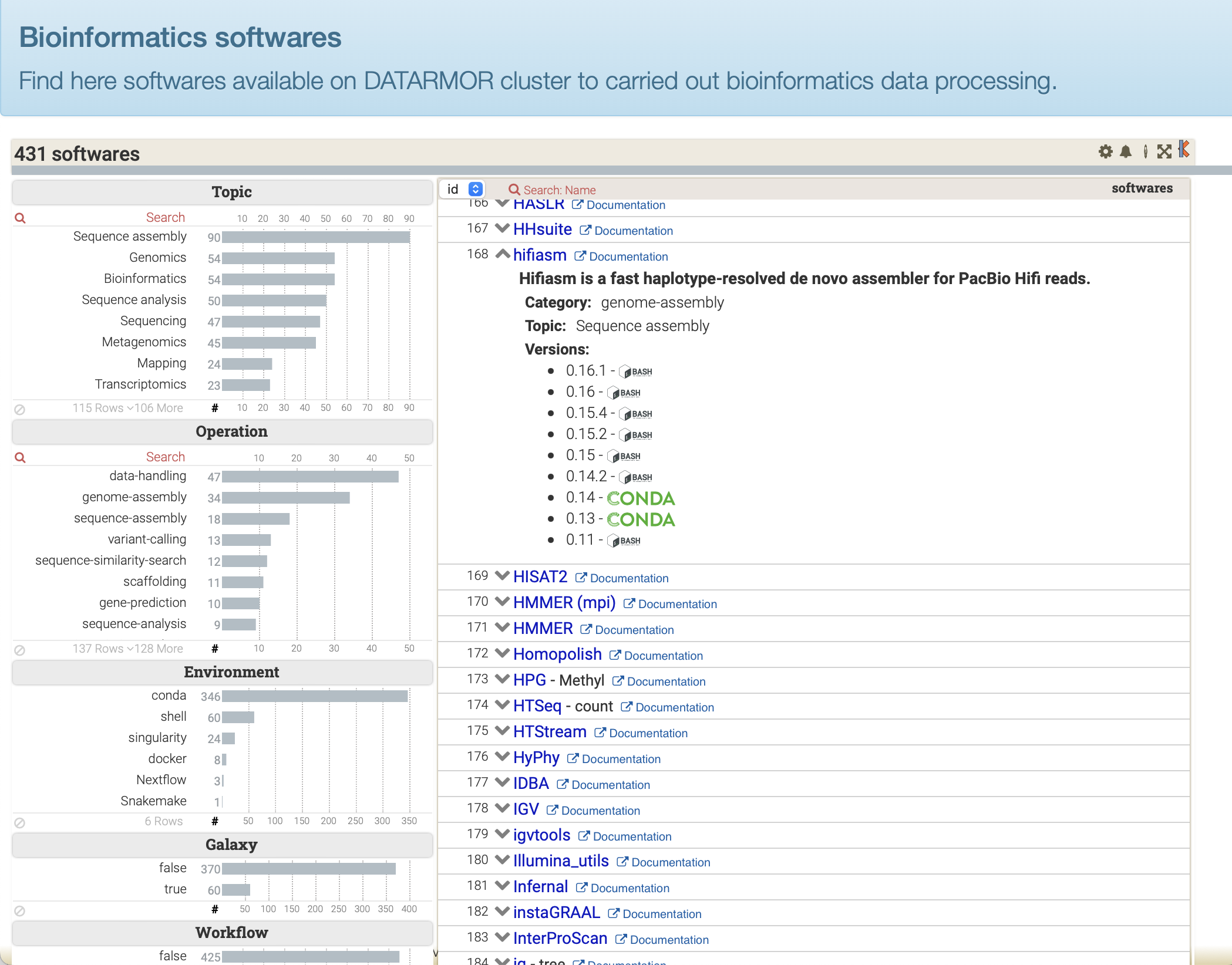
Task: Click the BASH badge for version 0.16
Action: [x=624, y=393]
